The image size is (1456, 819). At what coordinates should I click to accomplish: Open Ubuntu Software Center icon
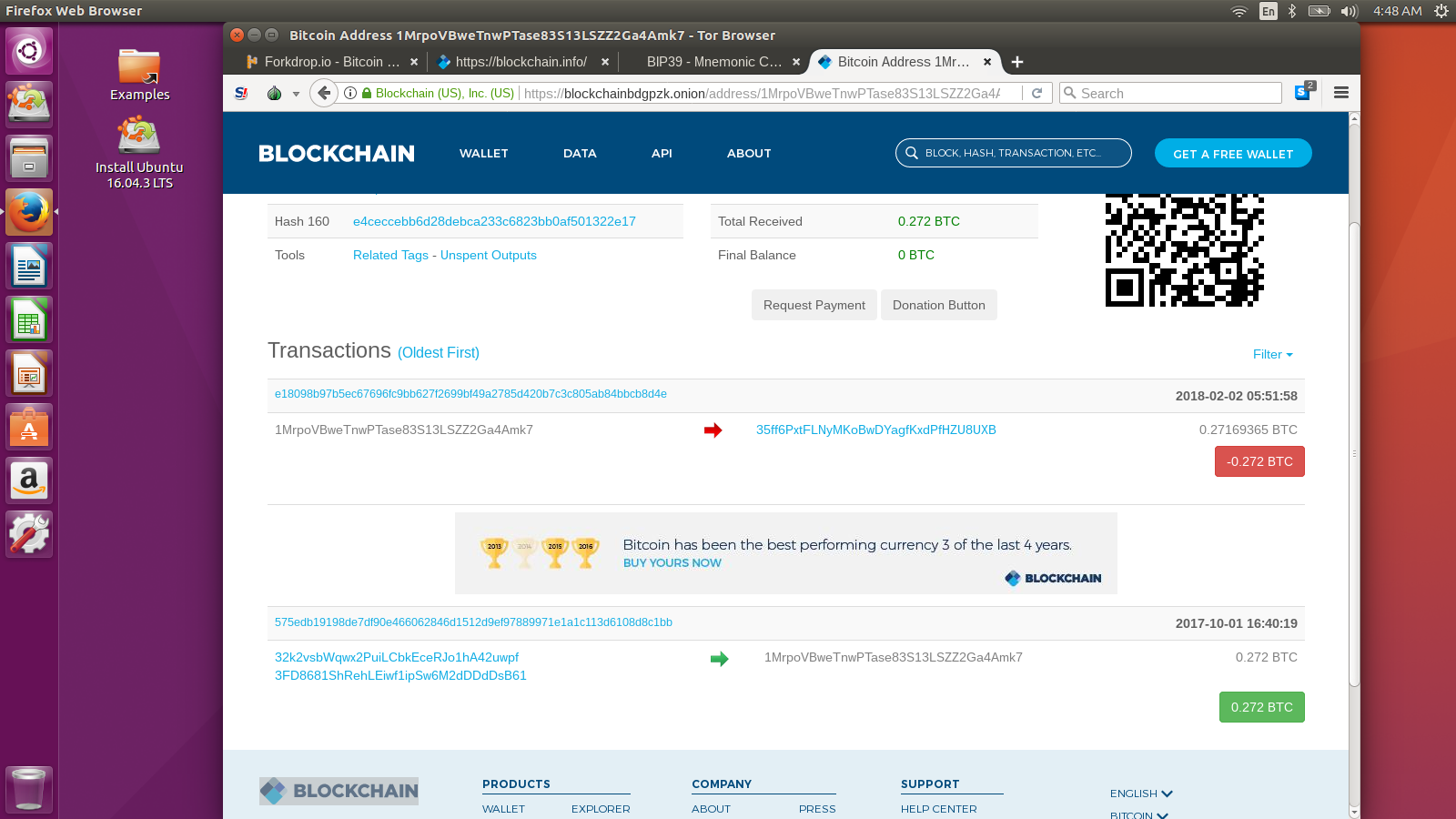29,427
